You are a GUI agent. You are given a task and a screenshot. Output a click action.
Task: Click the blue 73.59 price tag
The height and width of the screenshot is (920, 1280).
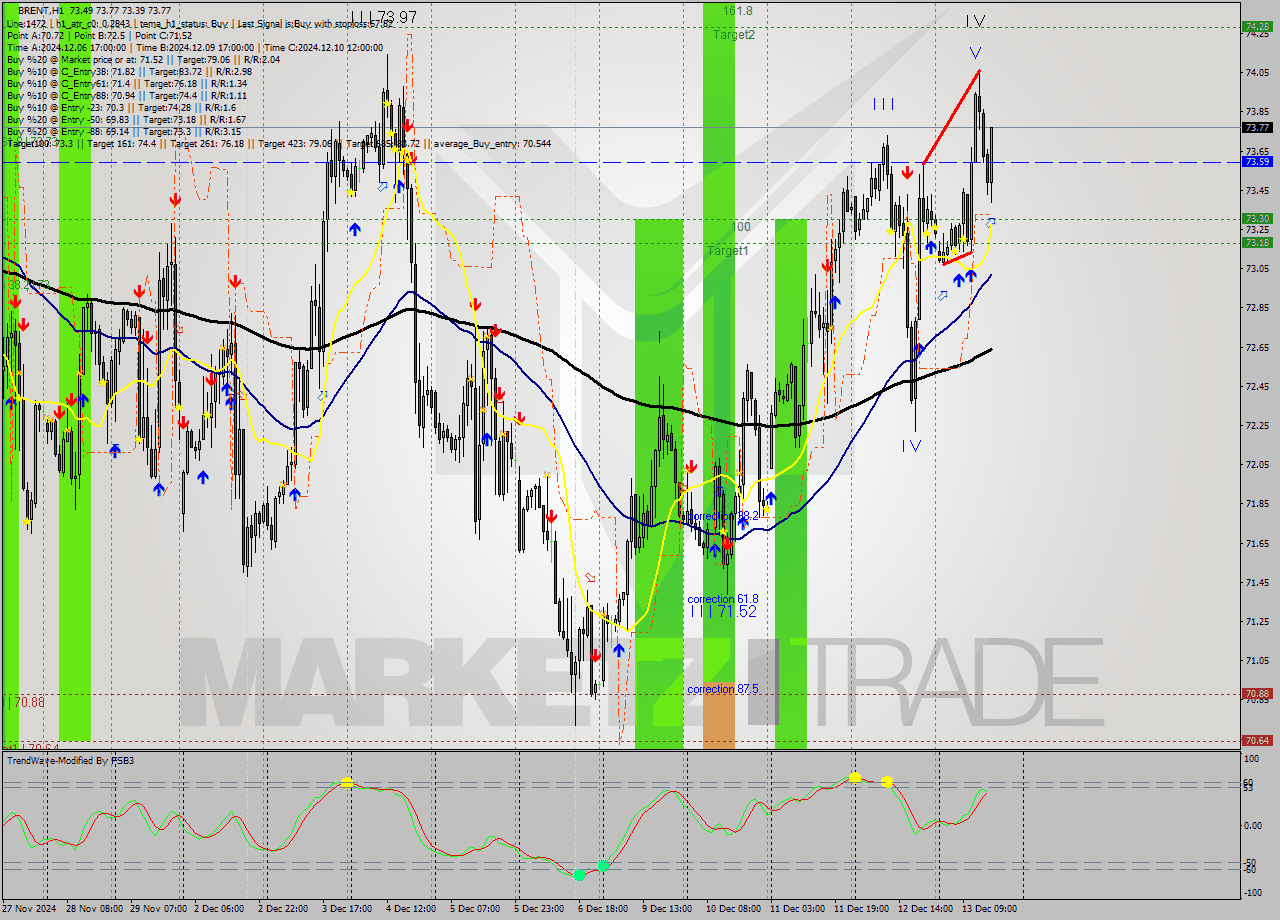click(1257, 161)
